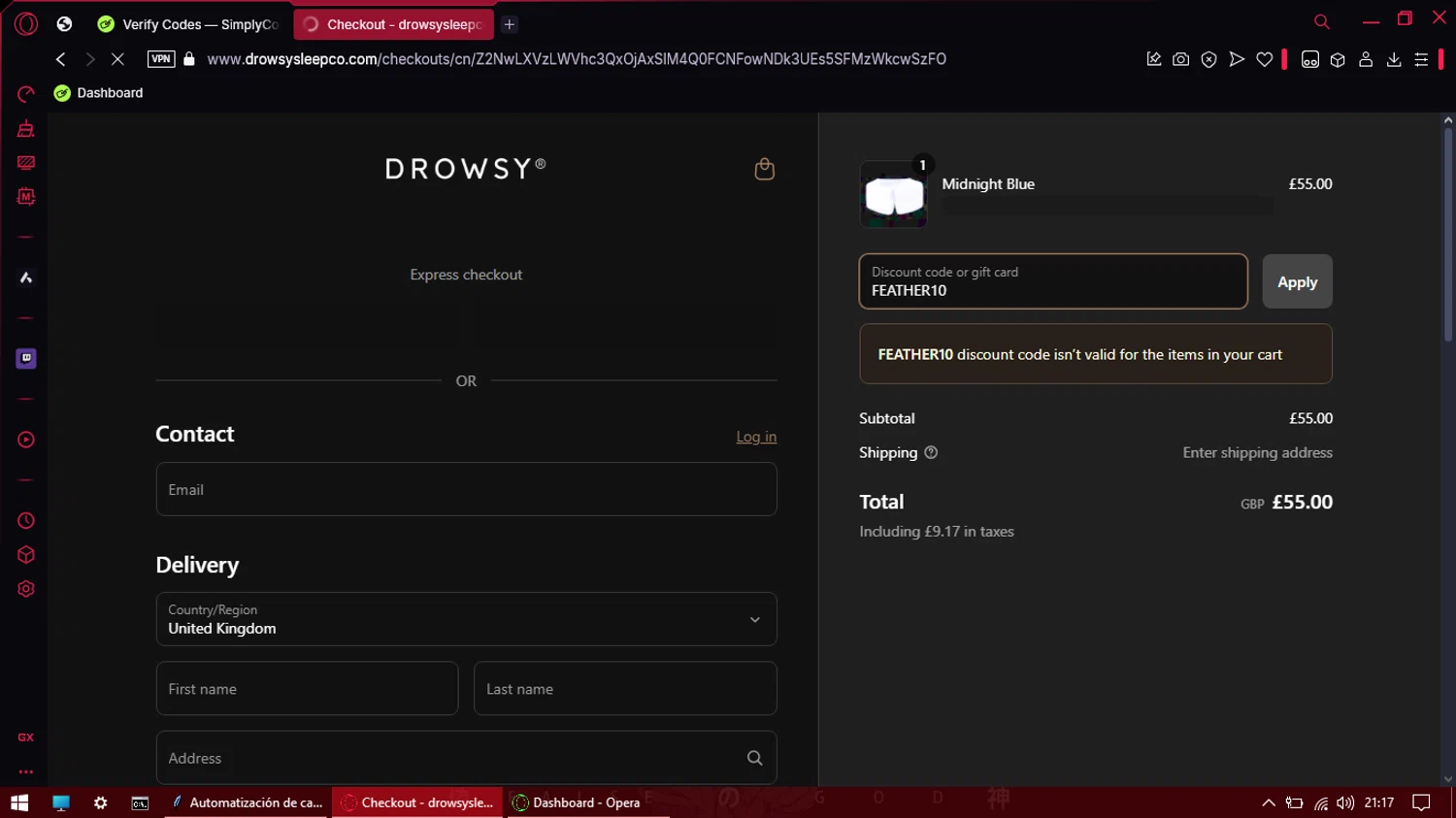Focus the First name field
Image resolution: width=1456 pixels, height=818 pixels.
pos(307,688)
